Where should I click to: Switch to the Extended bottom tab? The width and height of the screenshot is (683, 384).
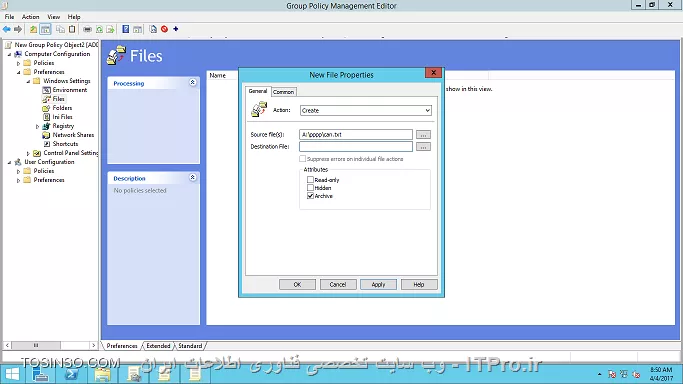(x=158, y=346)
